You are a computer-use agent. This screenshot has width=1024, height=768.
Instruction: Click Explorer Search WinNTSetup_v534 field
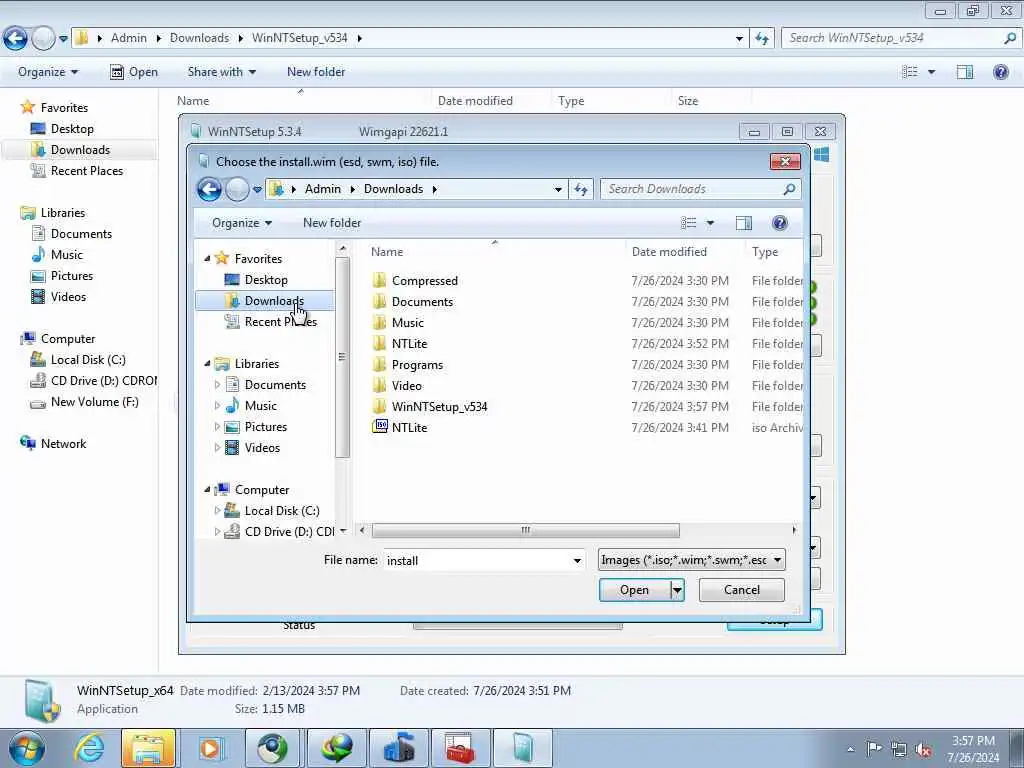[891, 38]
